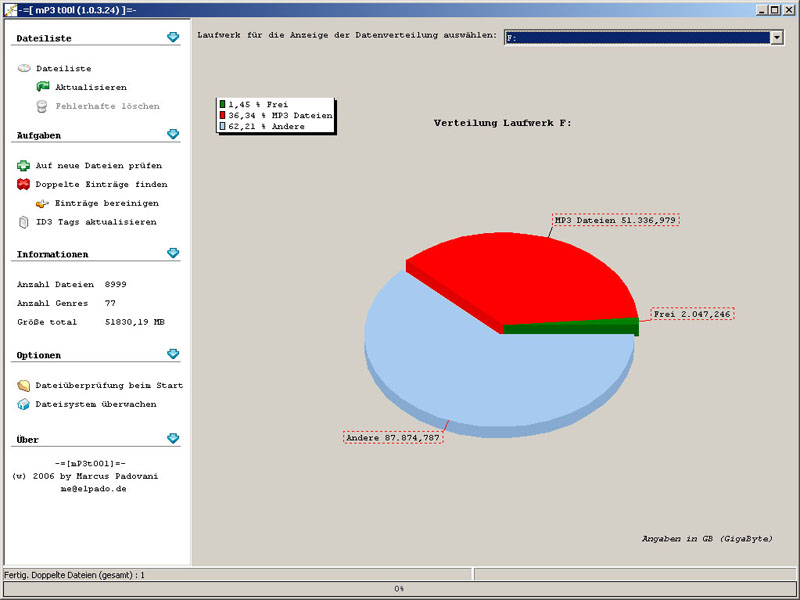The image size is (800, 600).
Task: Click the light blue Andere legend swatch
Action: point(222,127)
